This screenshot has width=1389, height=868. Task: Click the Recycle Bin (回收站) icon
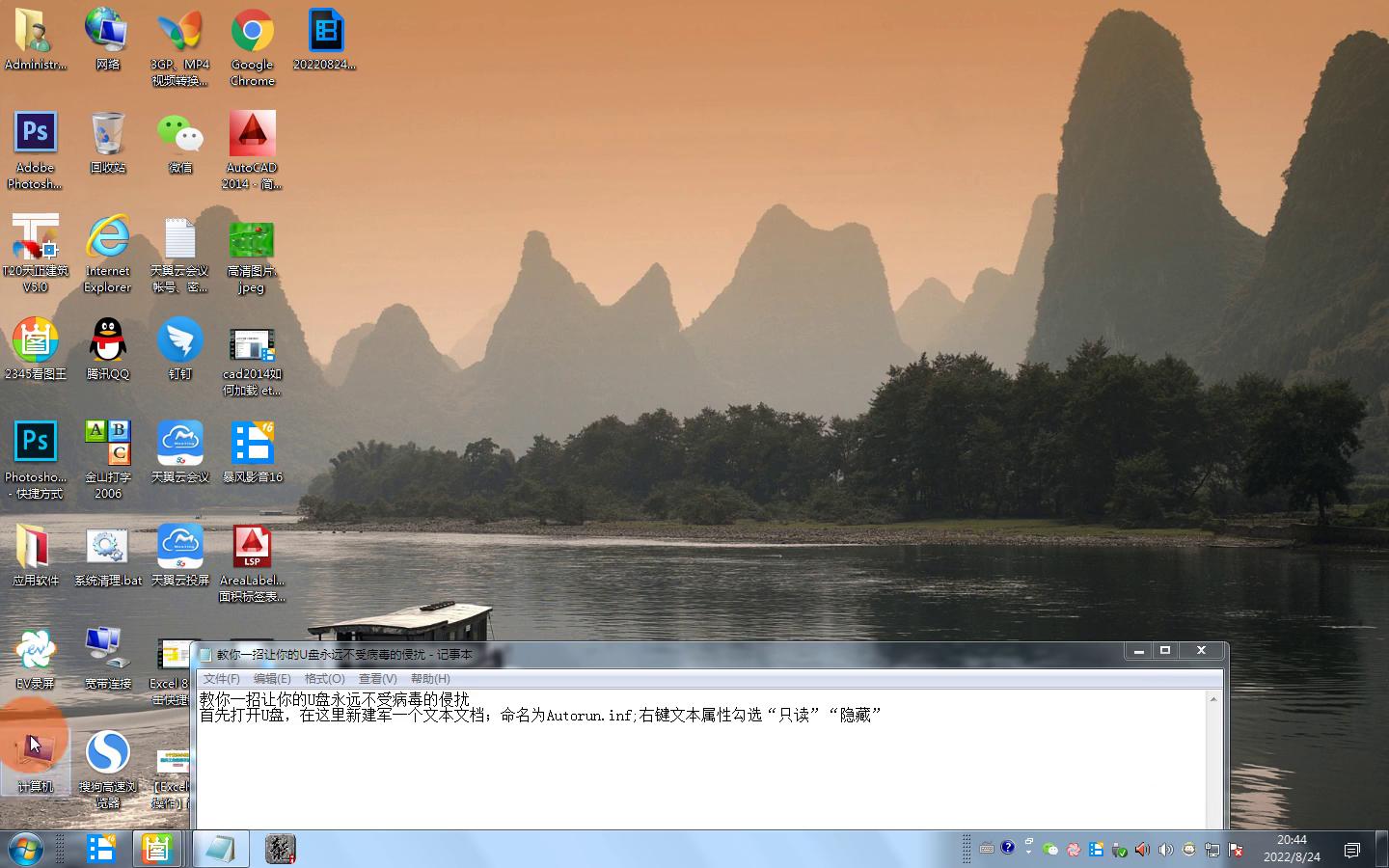[x=107, y=135]
